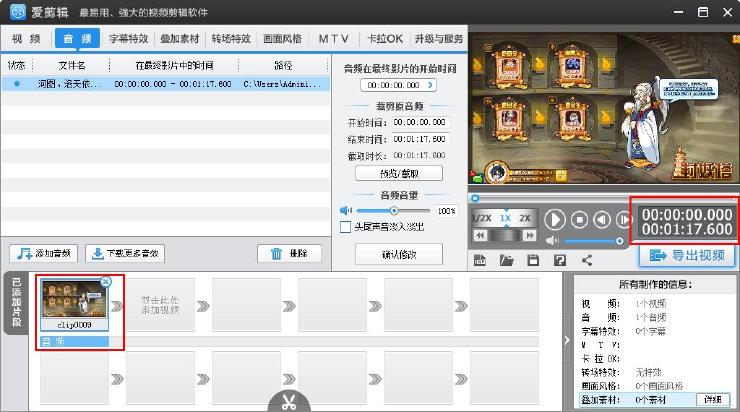Screen dimensions: 740x412
Task: Click the 下载更多音效 button
Action: [125, 253]
